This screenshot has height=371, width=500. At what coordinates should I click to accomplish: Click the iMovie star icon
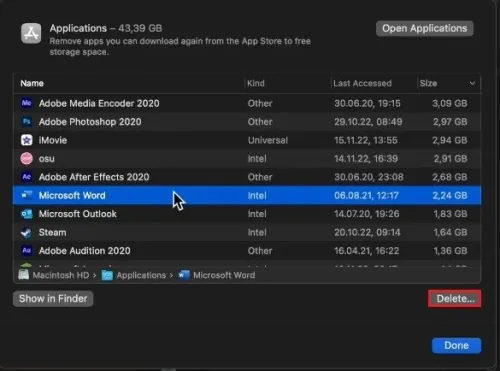pos(27,140)
